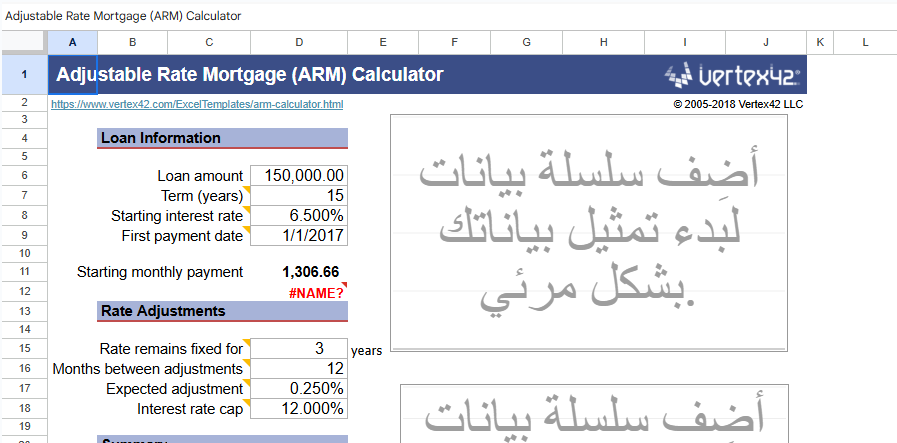The width and height of the screenshot is (897, 443).
Task: Select the Rate Adjustments section header cell
Action: (x=222, y=311)
